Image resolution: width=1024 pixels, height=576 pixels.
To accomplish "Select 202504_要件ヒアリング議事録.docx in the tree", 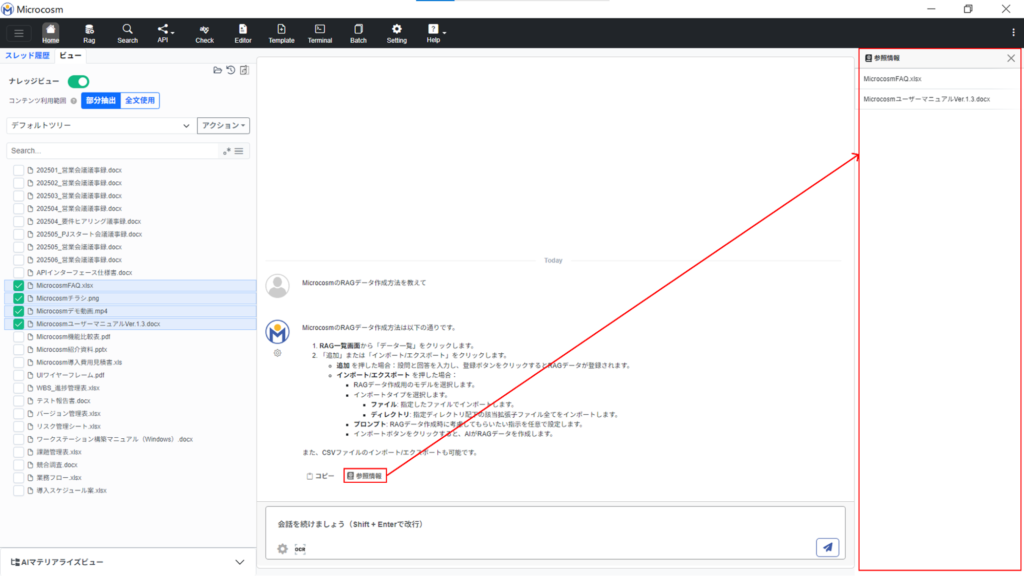I will tap(88, 221).
